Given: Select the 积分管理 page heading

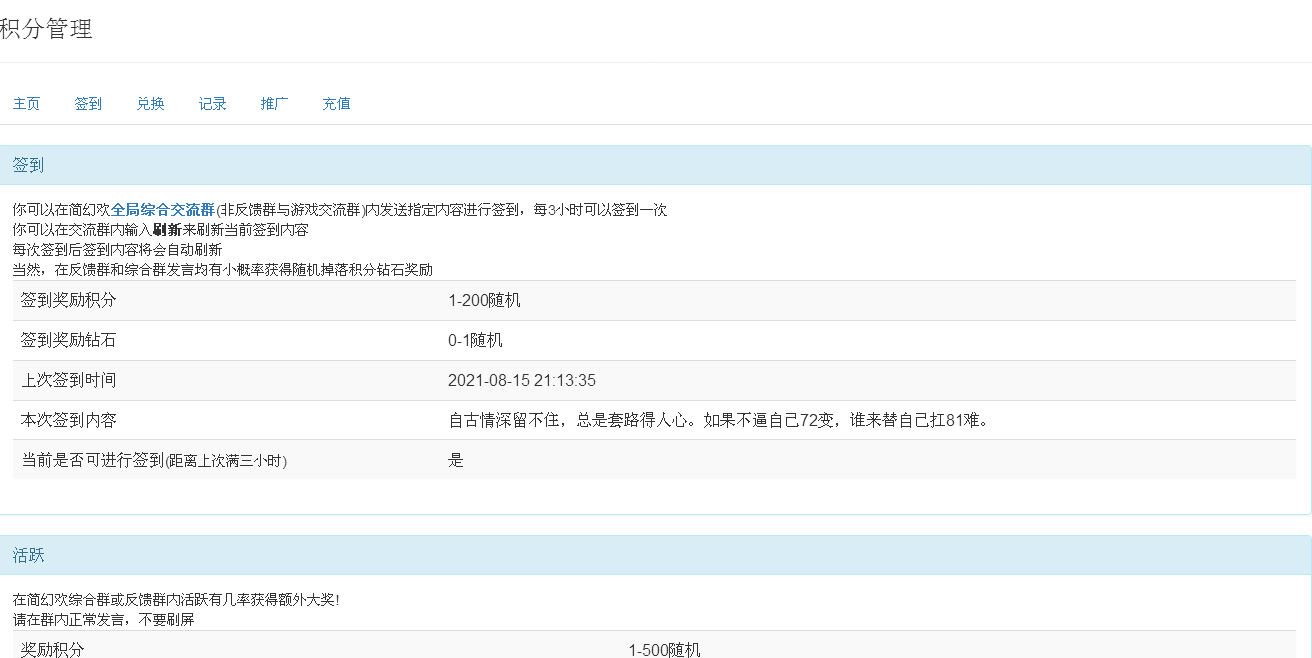Looking at the screenshot, I should pyautogui.click(x=46, y=29).
